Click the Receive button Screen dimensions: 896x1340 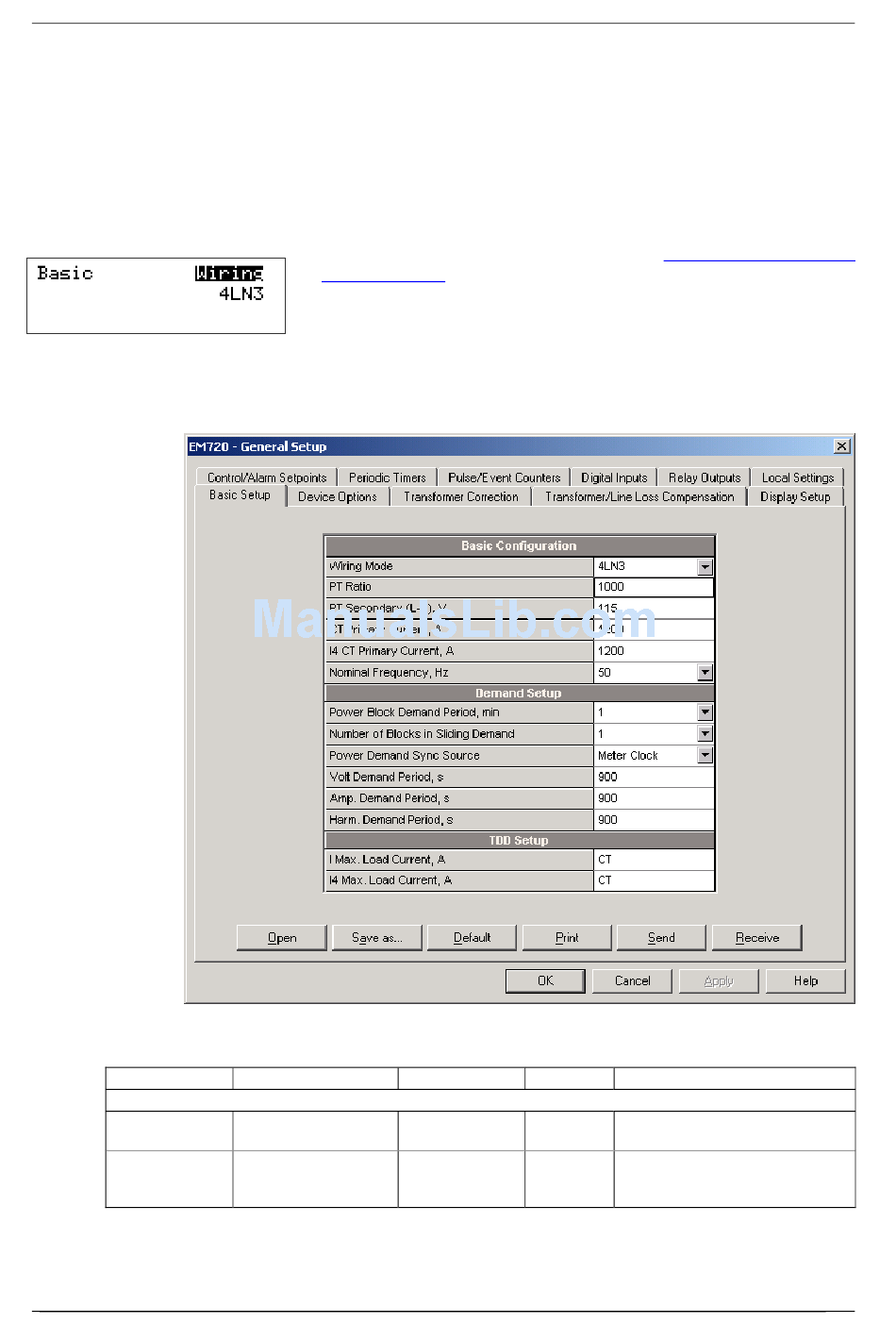point(757,938)
